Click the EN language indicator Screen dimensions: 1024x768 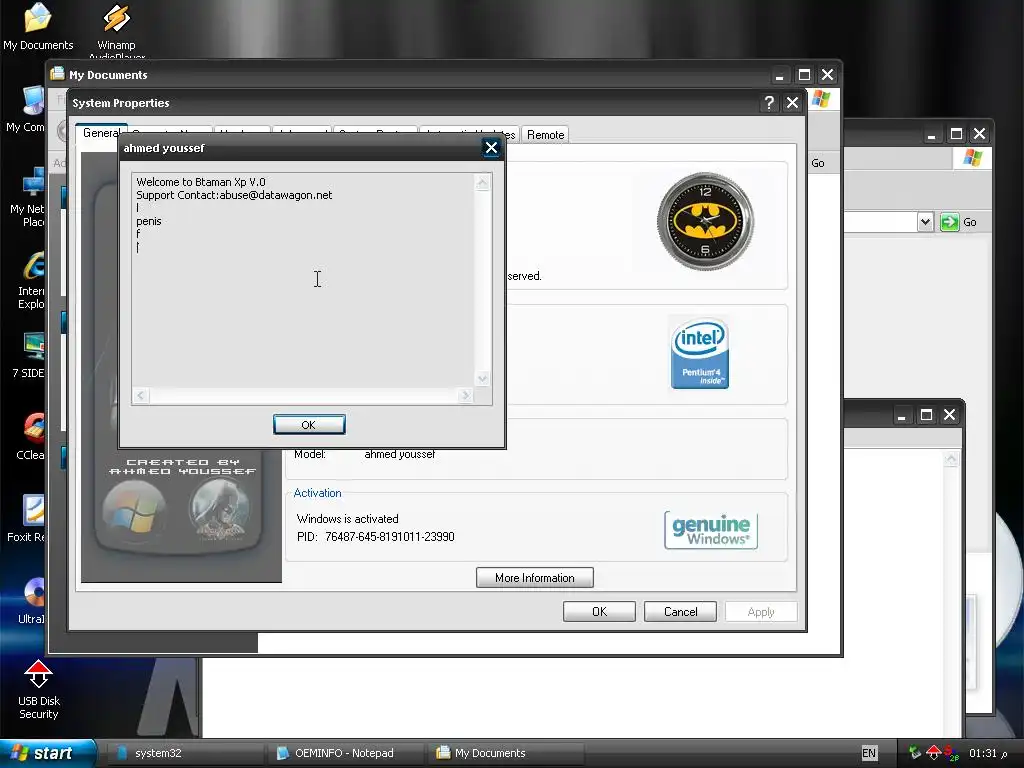[869, 753]
